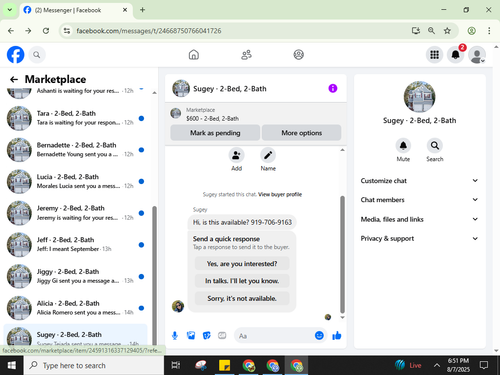Send quick reply 'Yes, are you interested?'

pyautogui.click(x=242, y=264)
